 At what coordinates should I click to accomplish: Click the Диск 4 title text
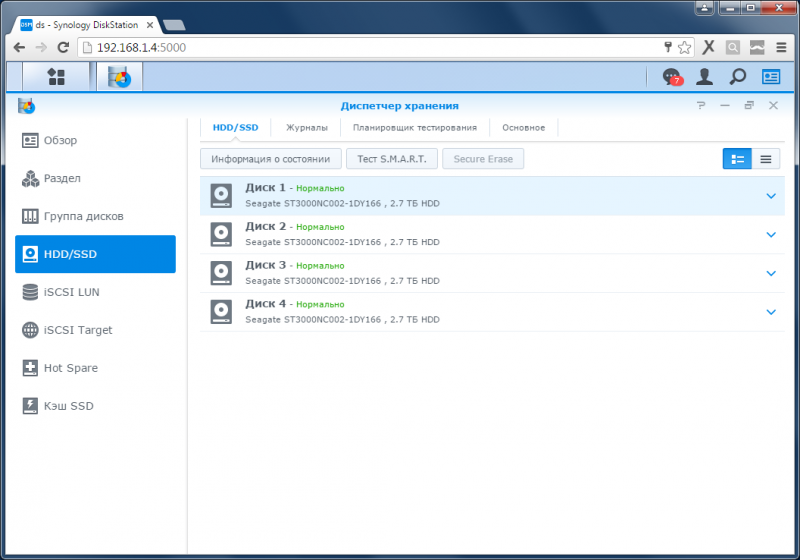(265, 304)
